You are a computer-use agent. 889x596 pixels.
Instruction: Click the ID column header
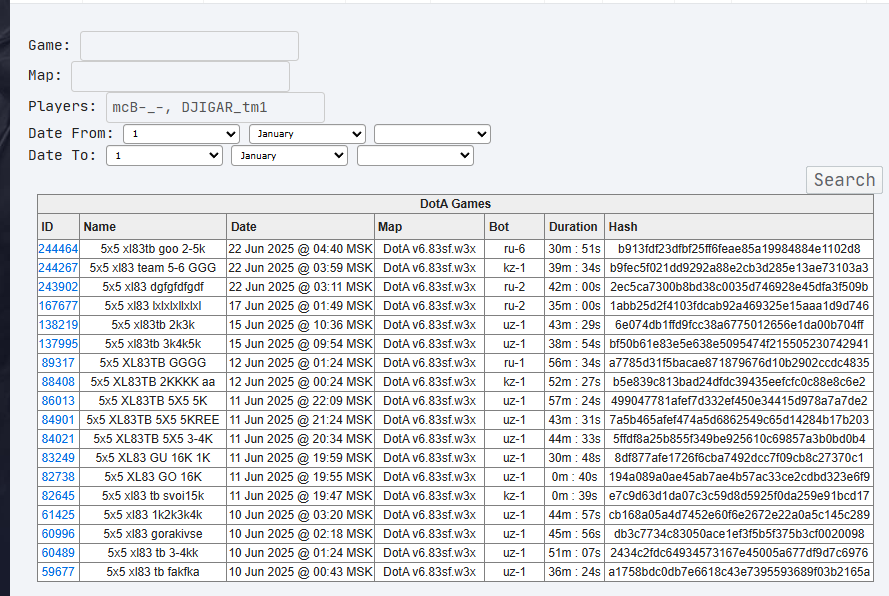click(58, 227)
